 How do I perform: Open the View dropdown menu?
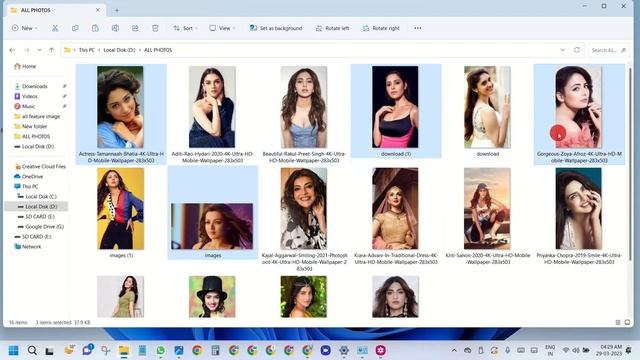pos(222,28)
